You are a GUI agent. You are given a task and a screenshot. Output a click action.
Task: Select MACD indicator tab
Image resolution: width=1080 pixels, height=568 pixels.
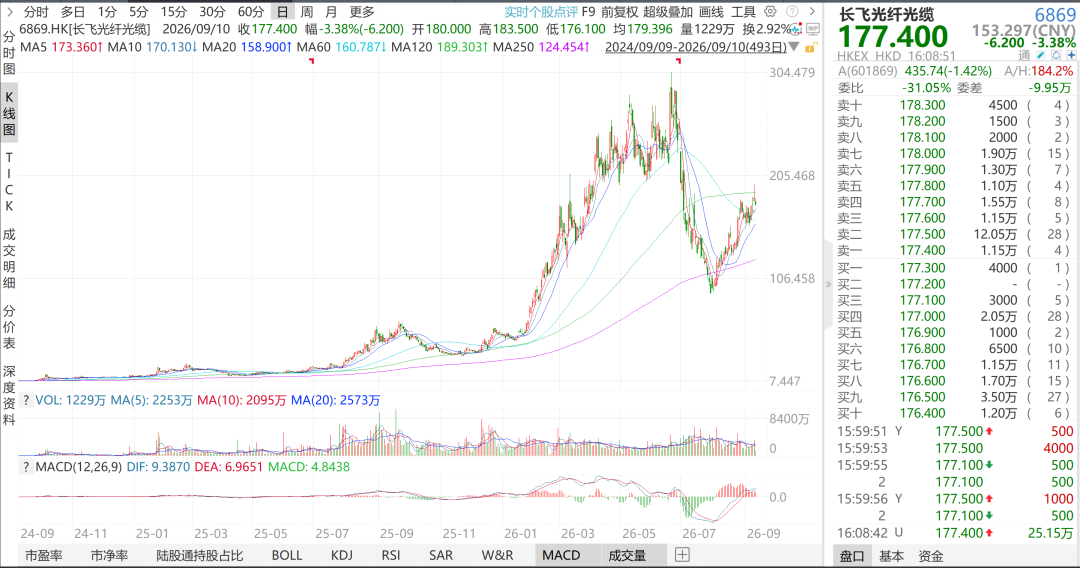(x=561, y=555)
